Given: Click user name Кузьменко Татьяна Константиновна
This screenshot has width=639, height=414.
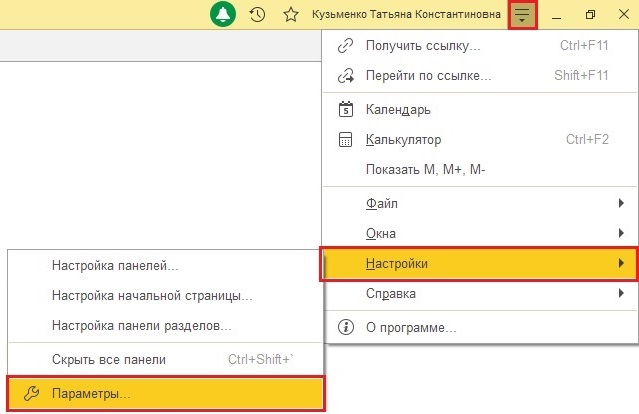Looking at the screenshot, I should (406, 15).
